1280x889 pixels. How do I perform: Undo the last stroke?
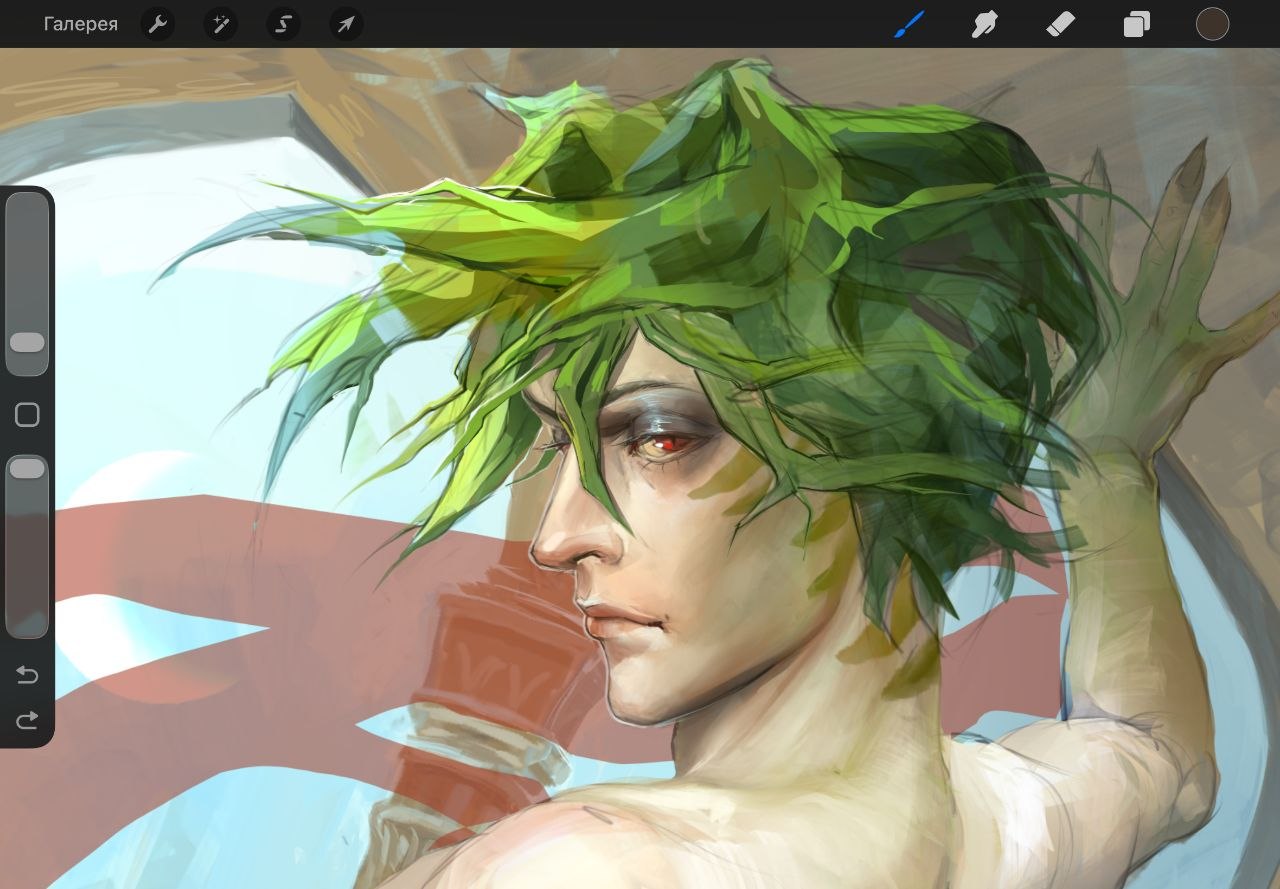(27, 676)
